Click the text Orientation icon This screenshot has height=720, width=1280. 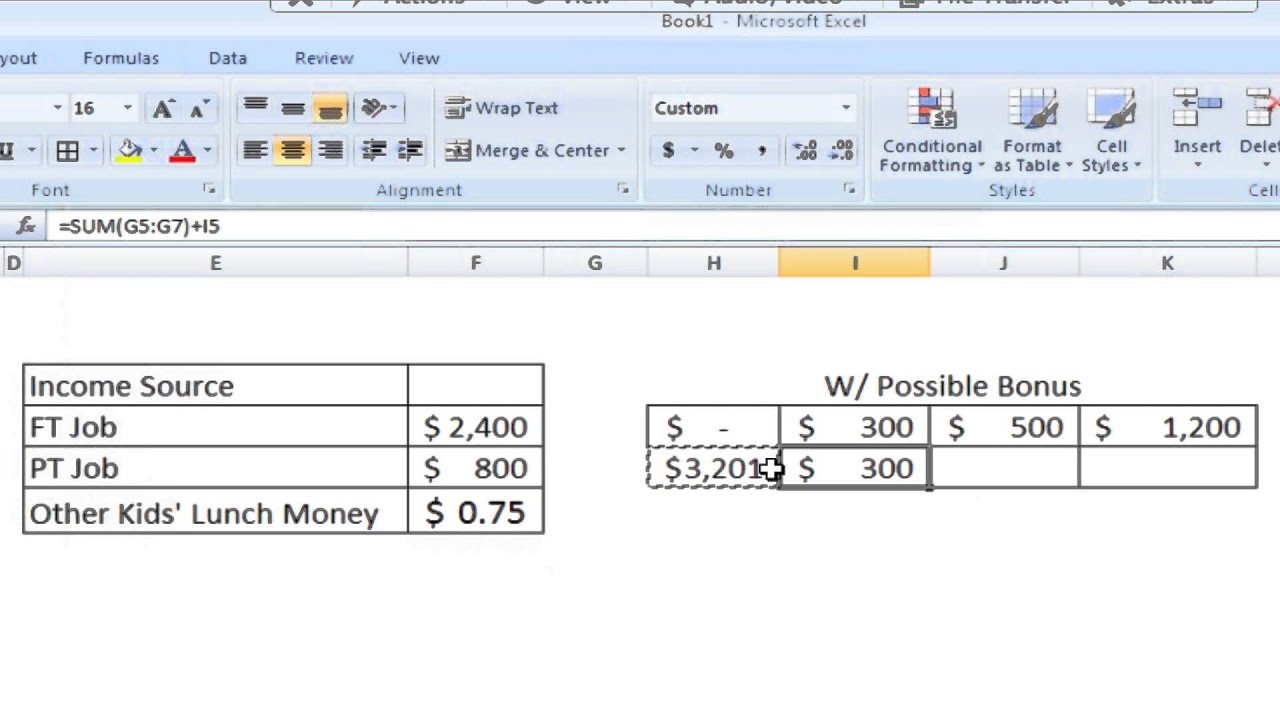tap(373, 108)
